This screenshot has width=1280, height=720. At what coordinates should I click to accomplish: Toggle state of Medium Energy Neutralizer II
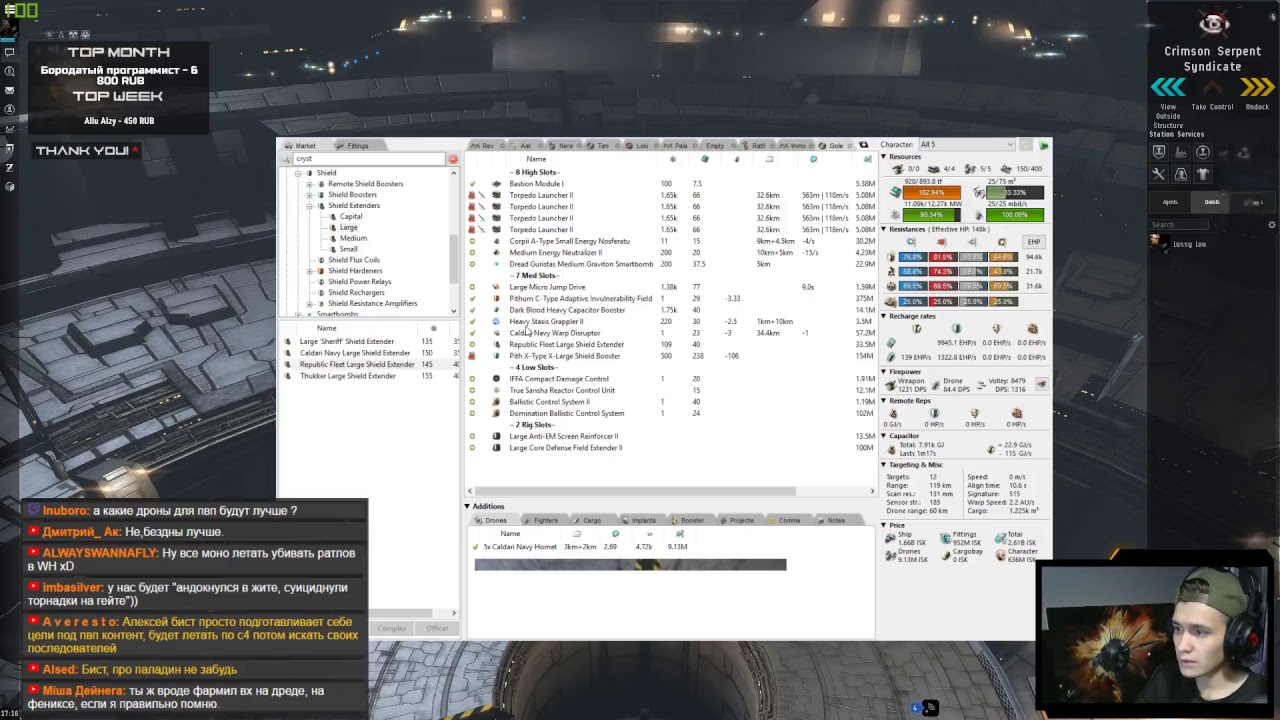click(473, 253)
